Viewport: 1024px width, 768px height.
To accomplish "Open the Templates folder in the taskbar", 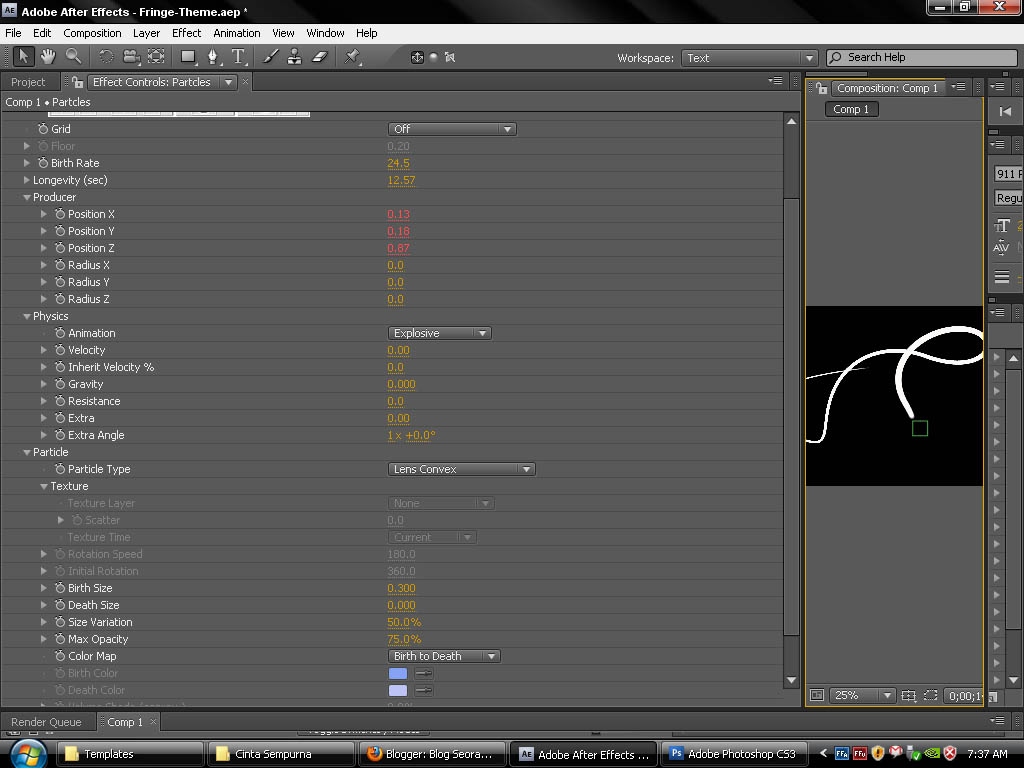I will pyautogui.click(x=131, y=754).
